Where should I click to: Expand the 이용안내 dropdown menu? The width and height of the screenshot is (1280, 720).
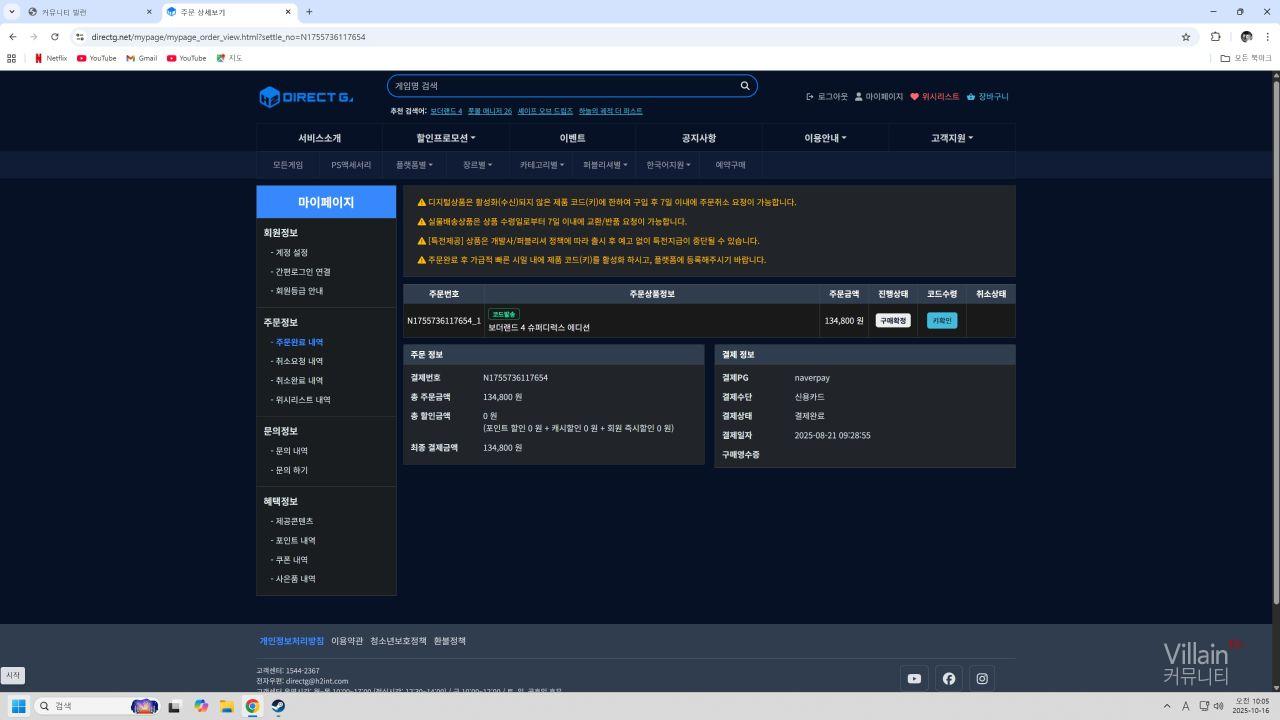coord(825,138)
